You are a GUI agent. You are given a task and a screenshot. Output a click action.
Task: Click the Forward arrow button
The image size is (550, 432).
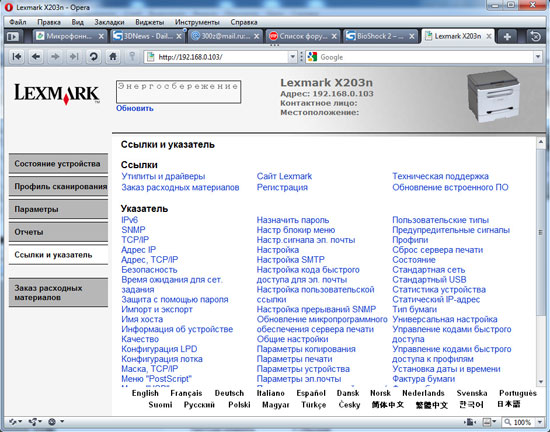[55, 56]
